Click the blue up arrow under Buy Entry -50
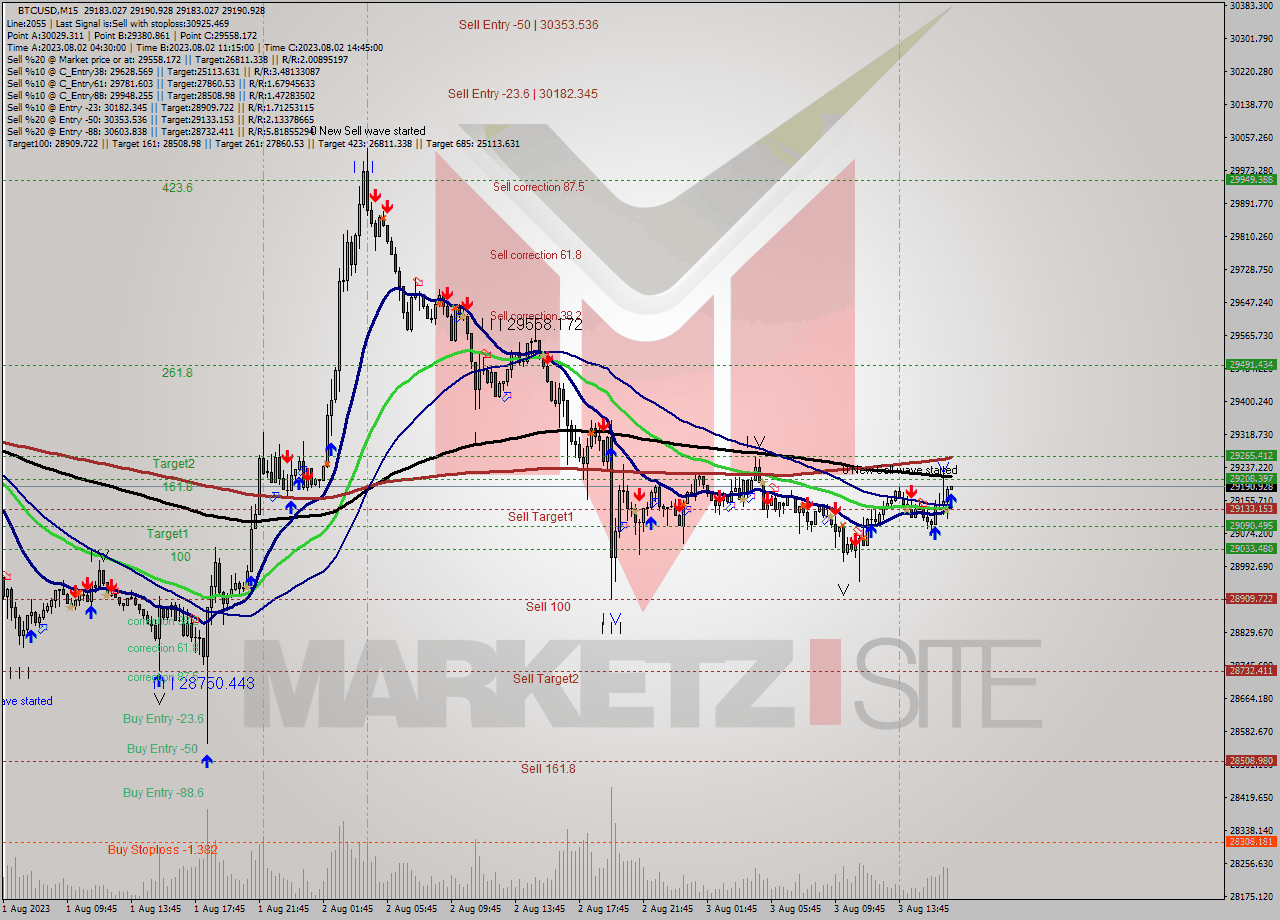The width and height of the screenshot is (1280, 920). [207, 762]
